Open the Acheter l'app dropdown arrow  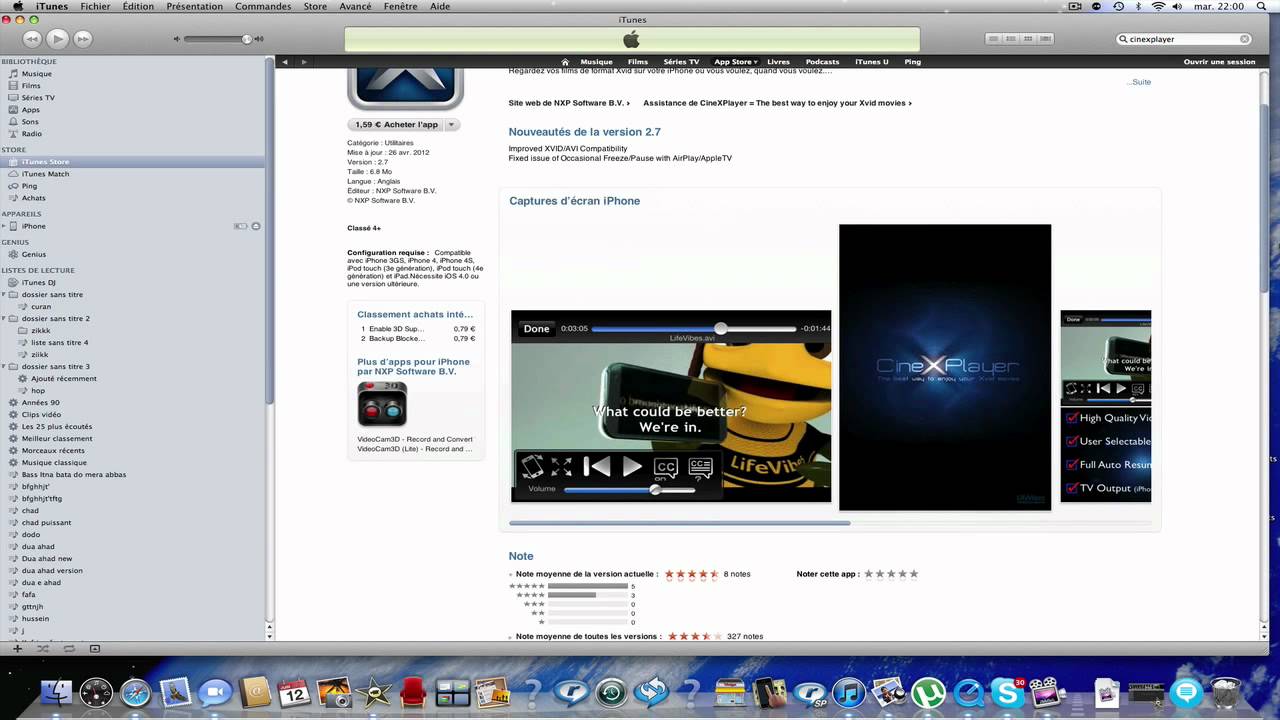pos(451,125)
